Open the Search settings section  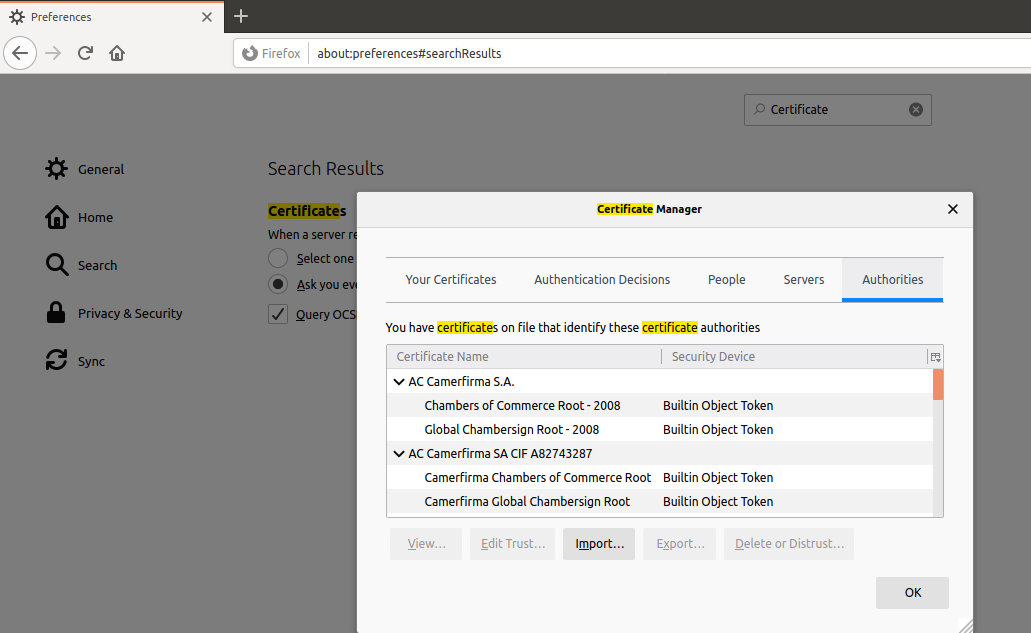point(100,265)
